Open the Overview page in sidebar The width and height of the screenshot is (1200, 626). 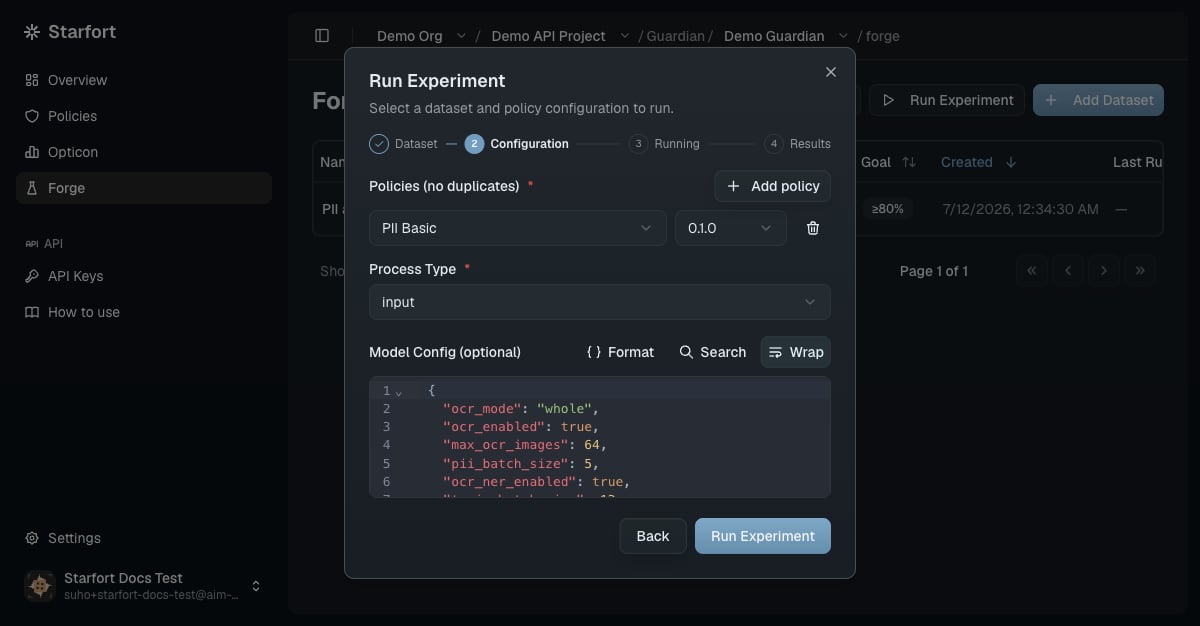143,80
